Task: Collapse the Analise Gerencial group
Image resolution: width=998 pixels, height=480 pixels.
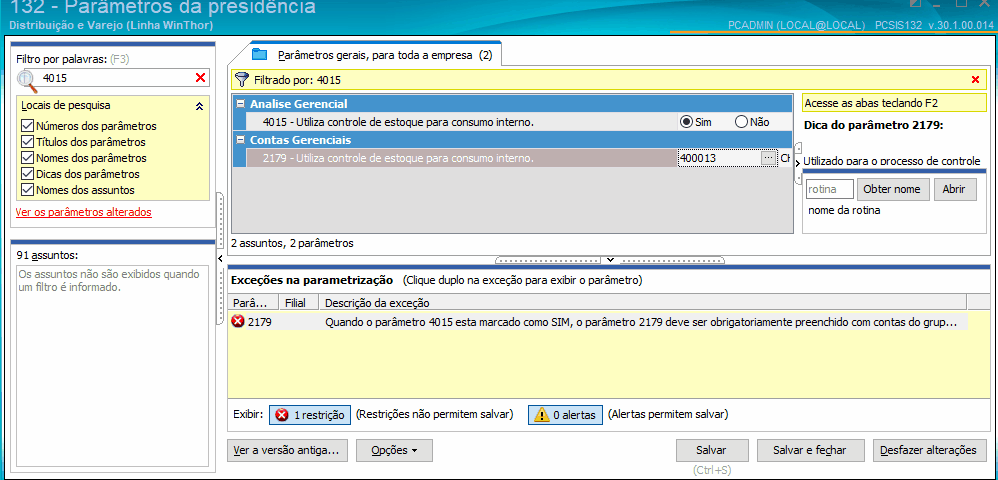Action: [241, 104]
